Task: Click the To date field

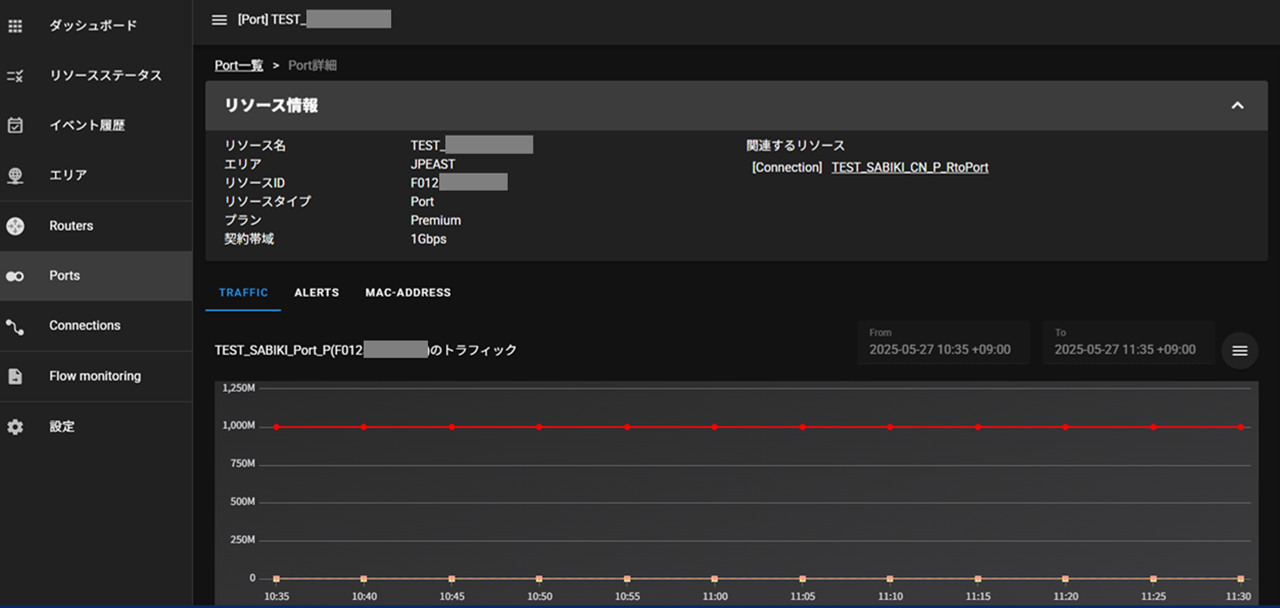Action: [1128, 342]
